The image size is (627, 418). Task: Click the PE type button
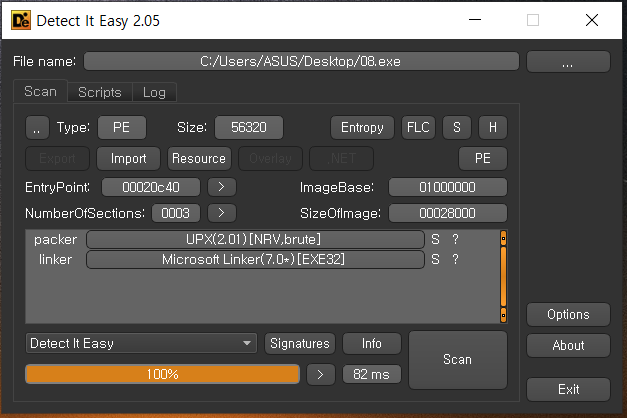tap(122, 128)
